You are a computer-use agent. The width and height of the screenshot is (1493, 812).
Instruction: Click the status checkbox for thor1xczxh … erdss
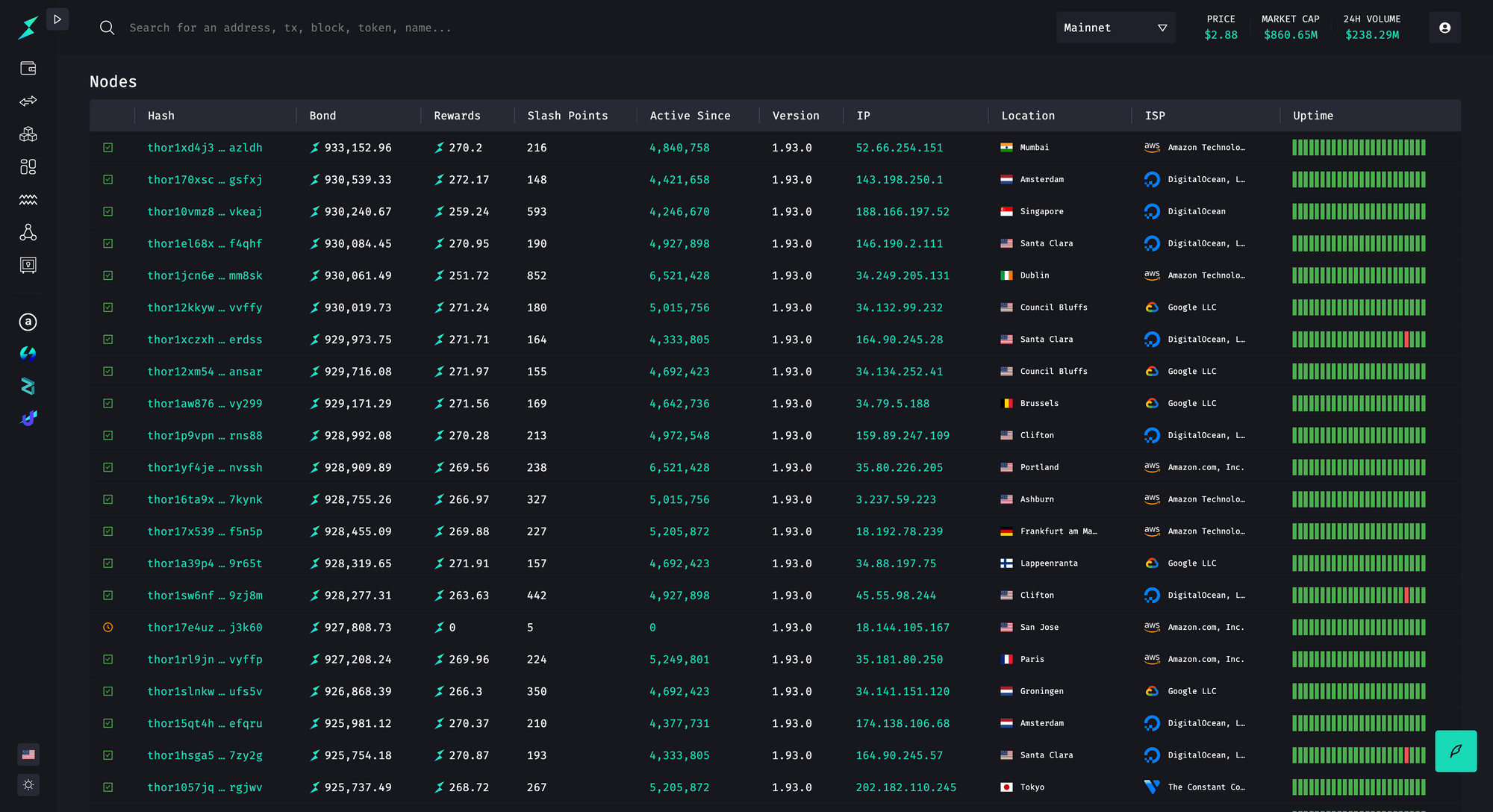tap(108, 340)
